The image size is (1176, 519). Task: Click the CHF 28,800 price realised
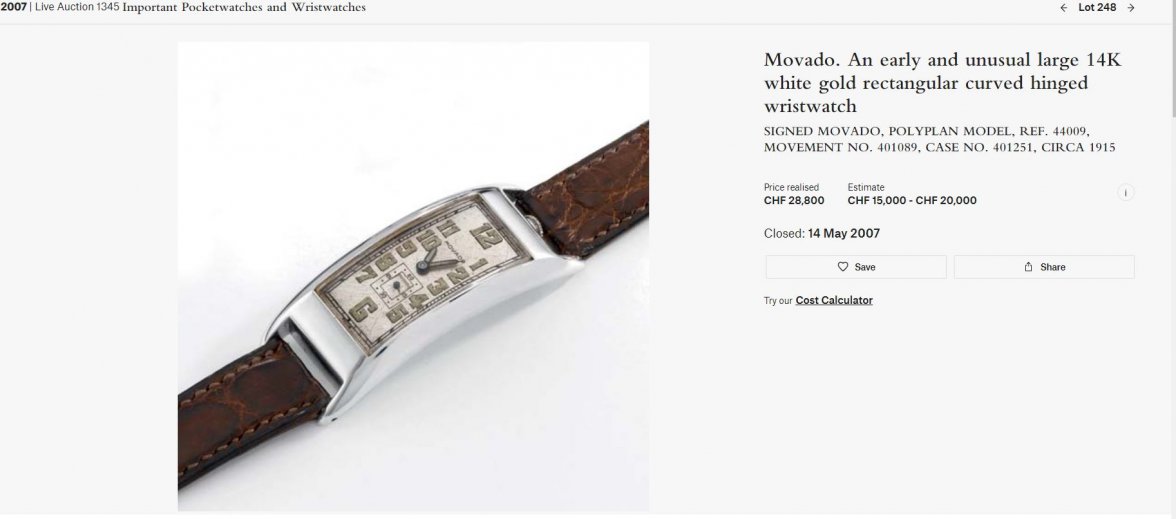(x=794, y=200)
